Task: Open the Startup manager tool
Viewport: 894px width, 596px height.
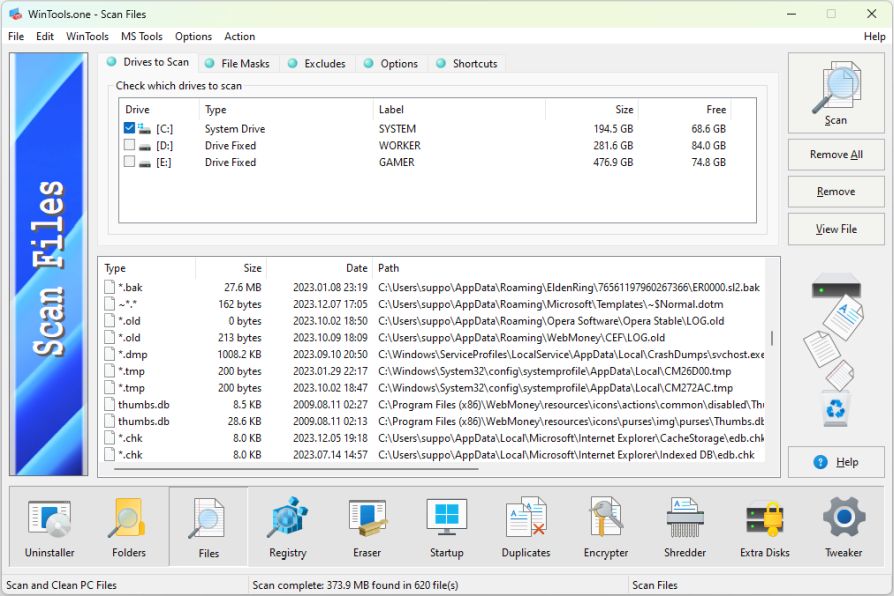Action: tap(446, 526)
